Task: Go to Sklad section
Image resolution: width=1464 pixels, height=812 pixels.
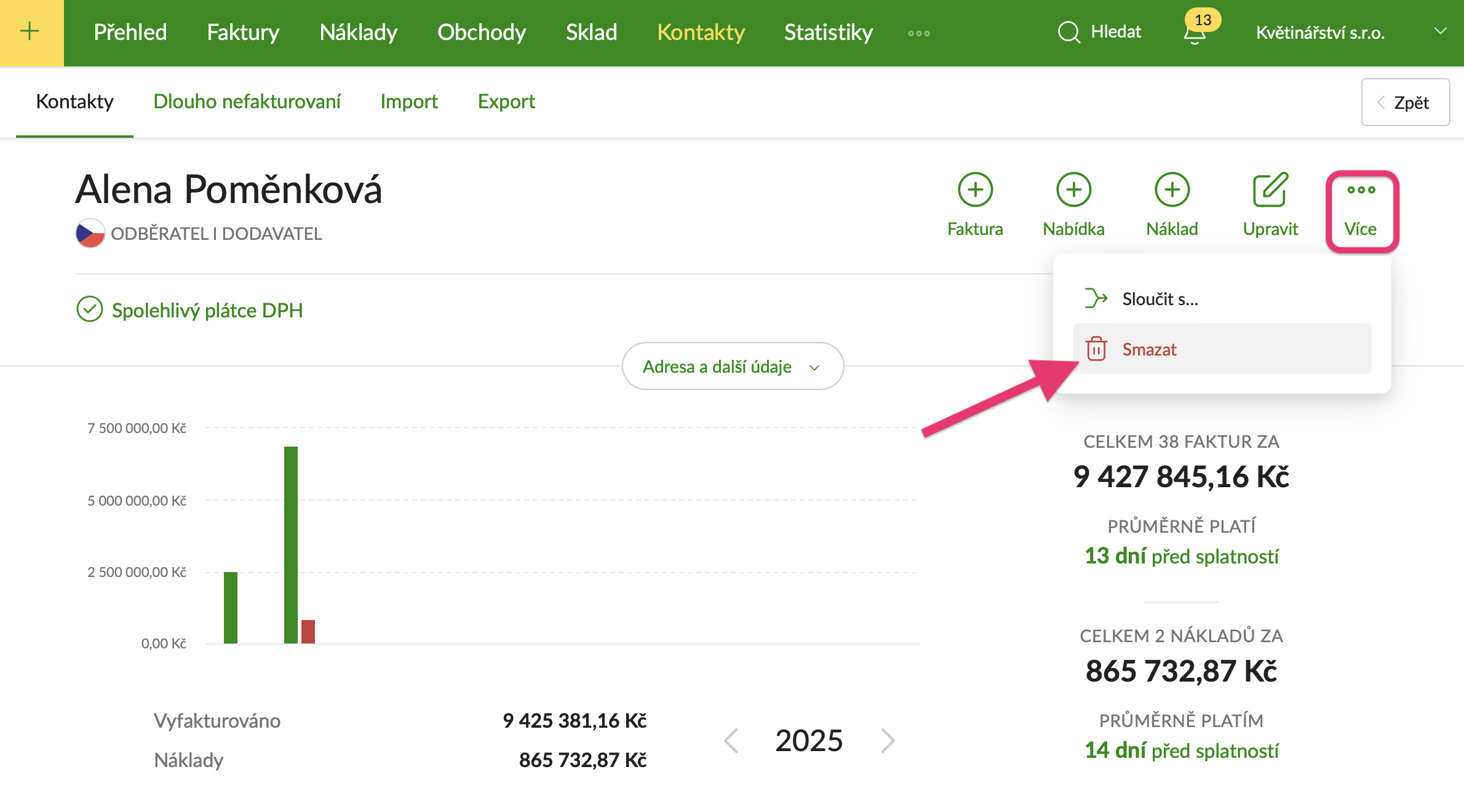Action: click(x=591, y=33)
